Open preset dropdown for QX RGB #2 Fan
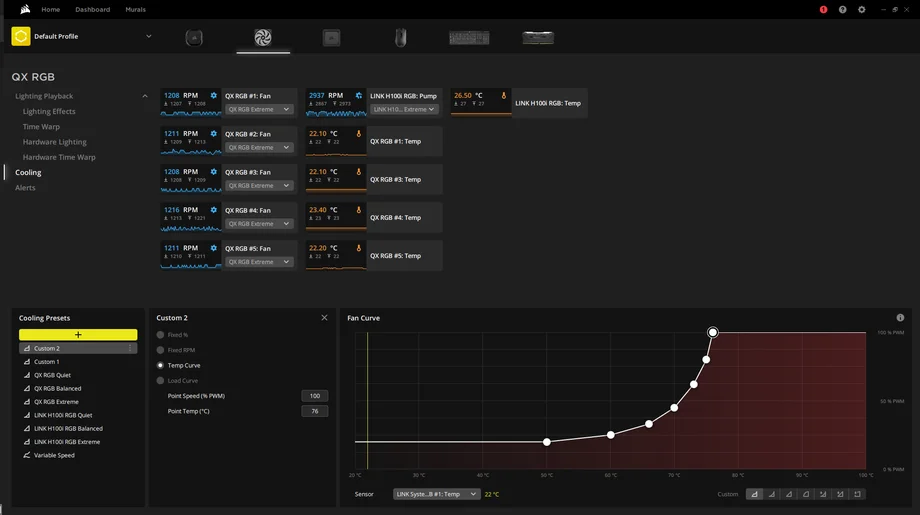This screenshot has height=515, width=920. [259, 147]
